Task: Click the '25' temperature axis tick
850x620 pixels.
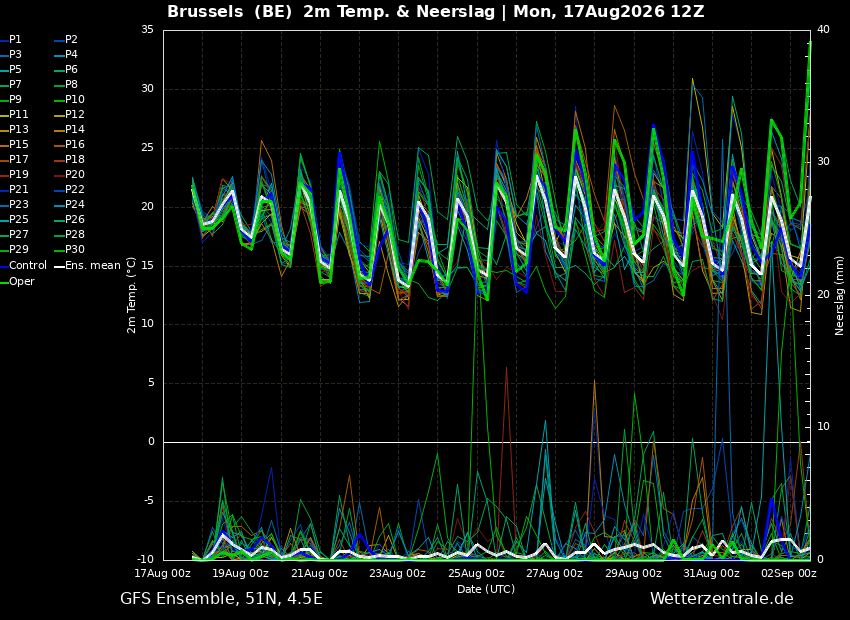Action: pyautogui.click(x=147, y=147)
